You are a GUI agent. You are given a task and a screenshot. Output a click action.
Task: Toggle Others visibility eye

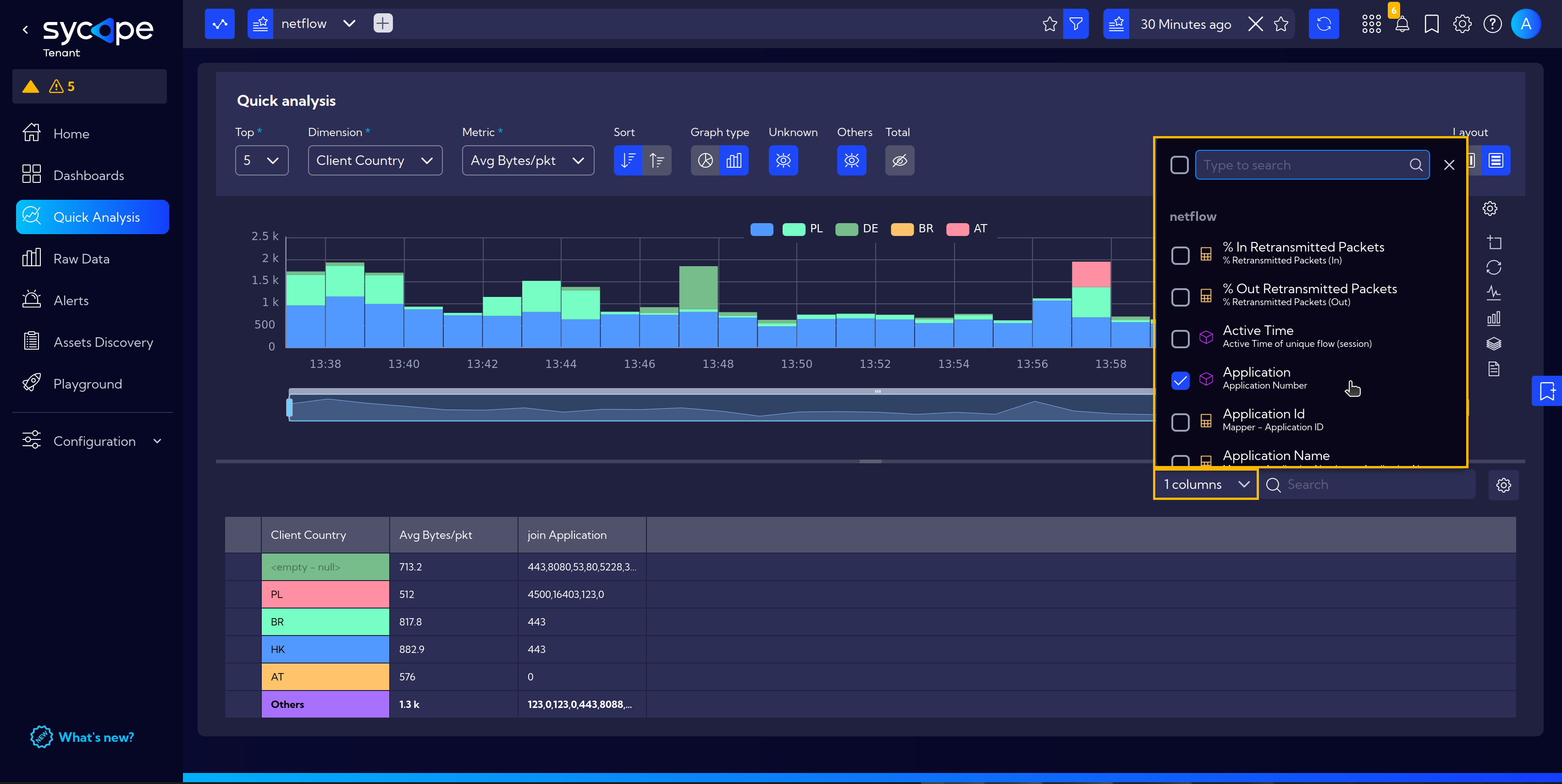[852, 160]
